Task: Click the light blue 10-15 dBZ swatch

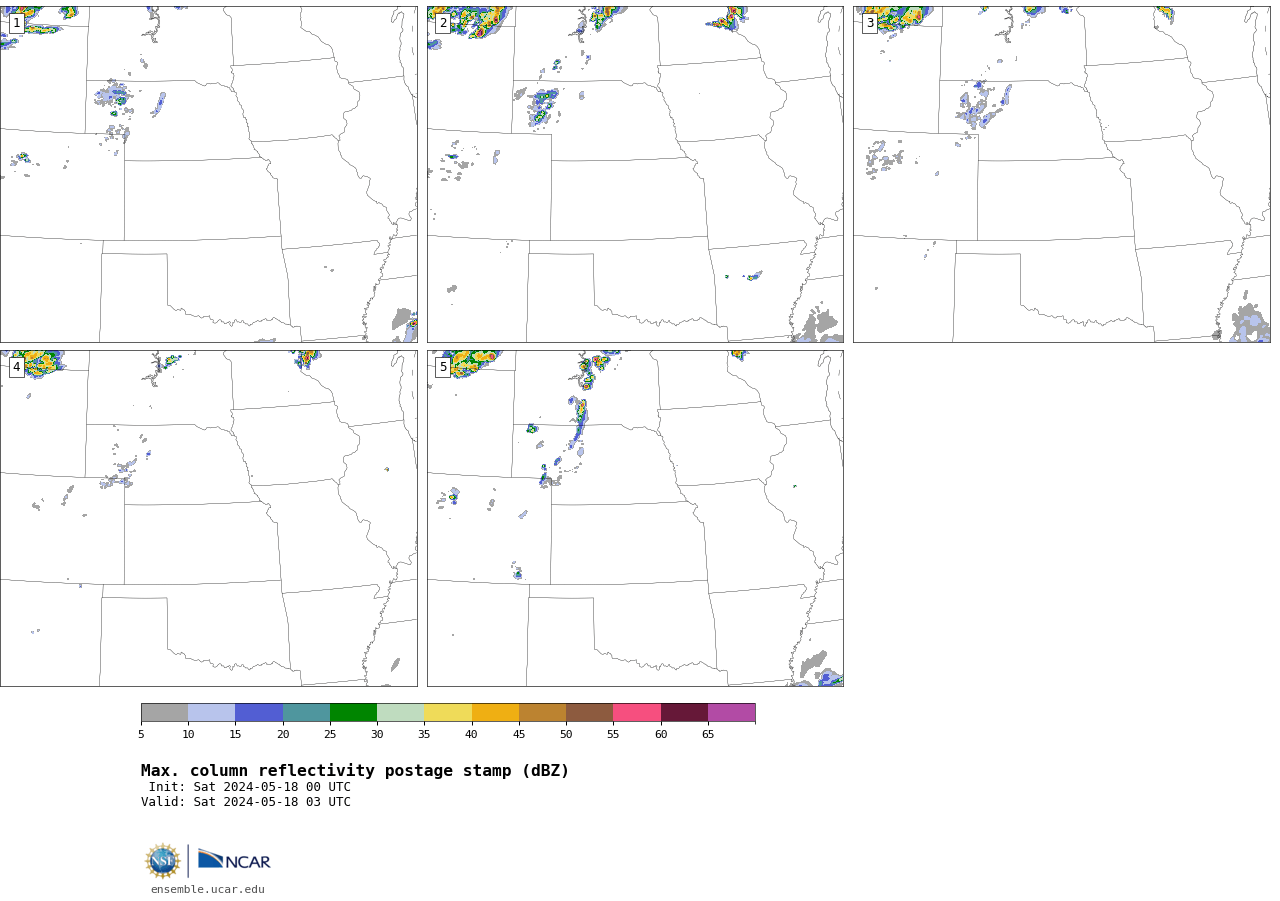Action: (x=212, y=712)
